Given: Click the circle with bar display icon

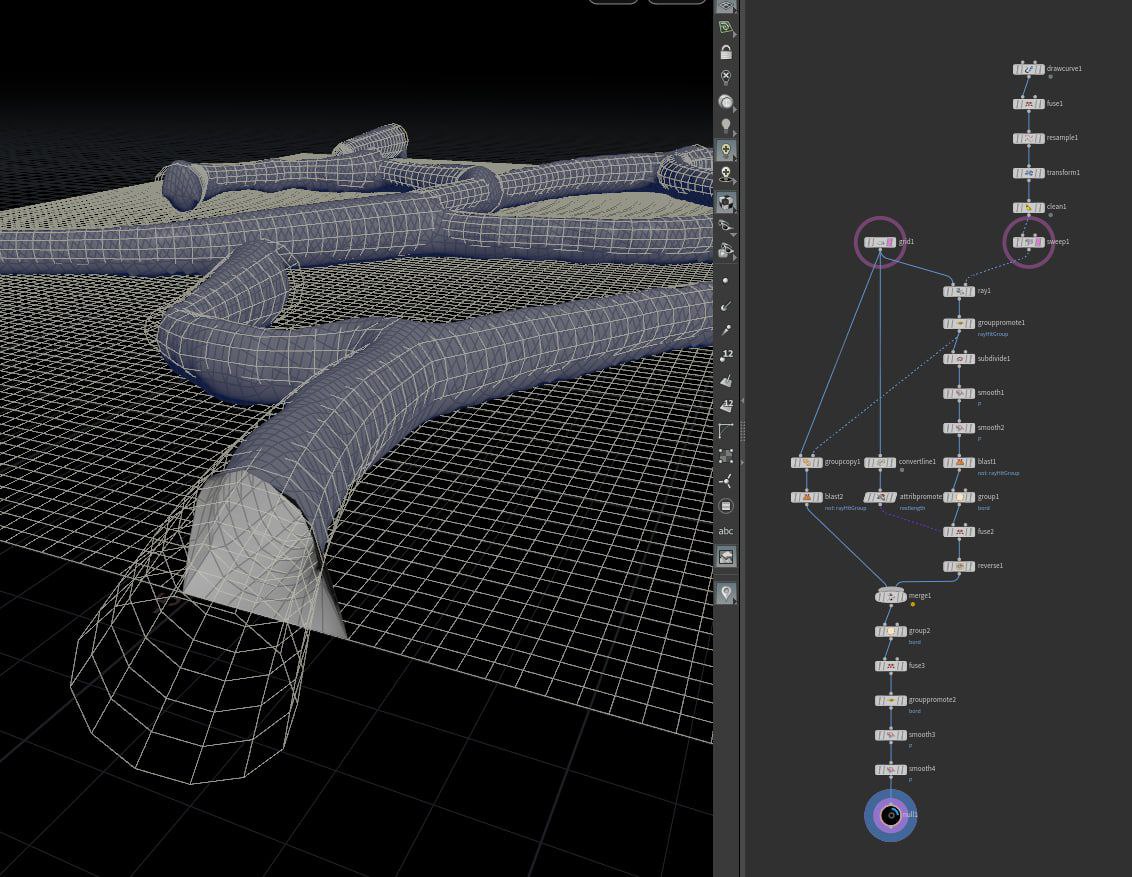Looking at the screenshot, I should point(726,506).
